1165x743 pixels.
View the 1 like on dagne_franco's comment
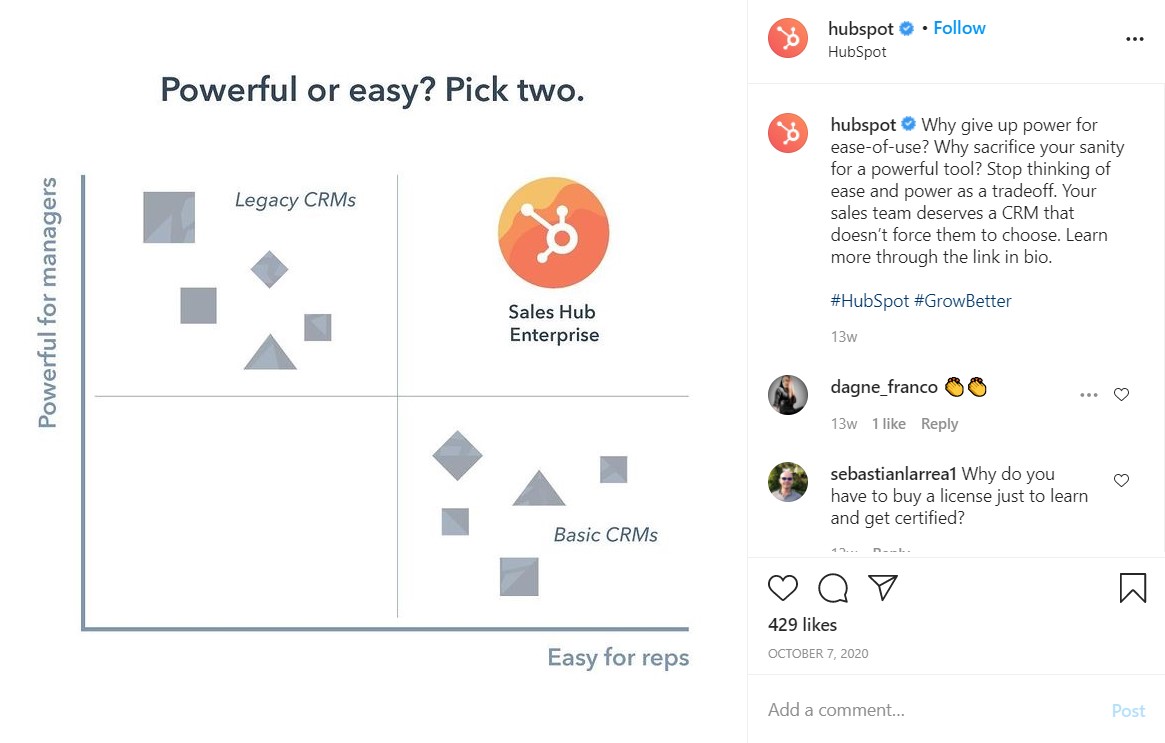point(889,424)
